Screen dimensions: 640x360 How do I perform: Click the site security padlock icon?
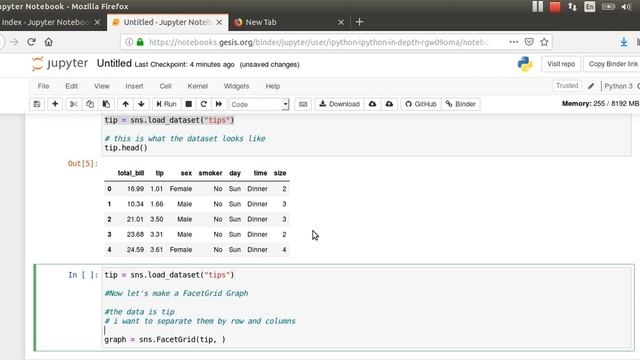coord(140,42)
